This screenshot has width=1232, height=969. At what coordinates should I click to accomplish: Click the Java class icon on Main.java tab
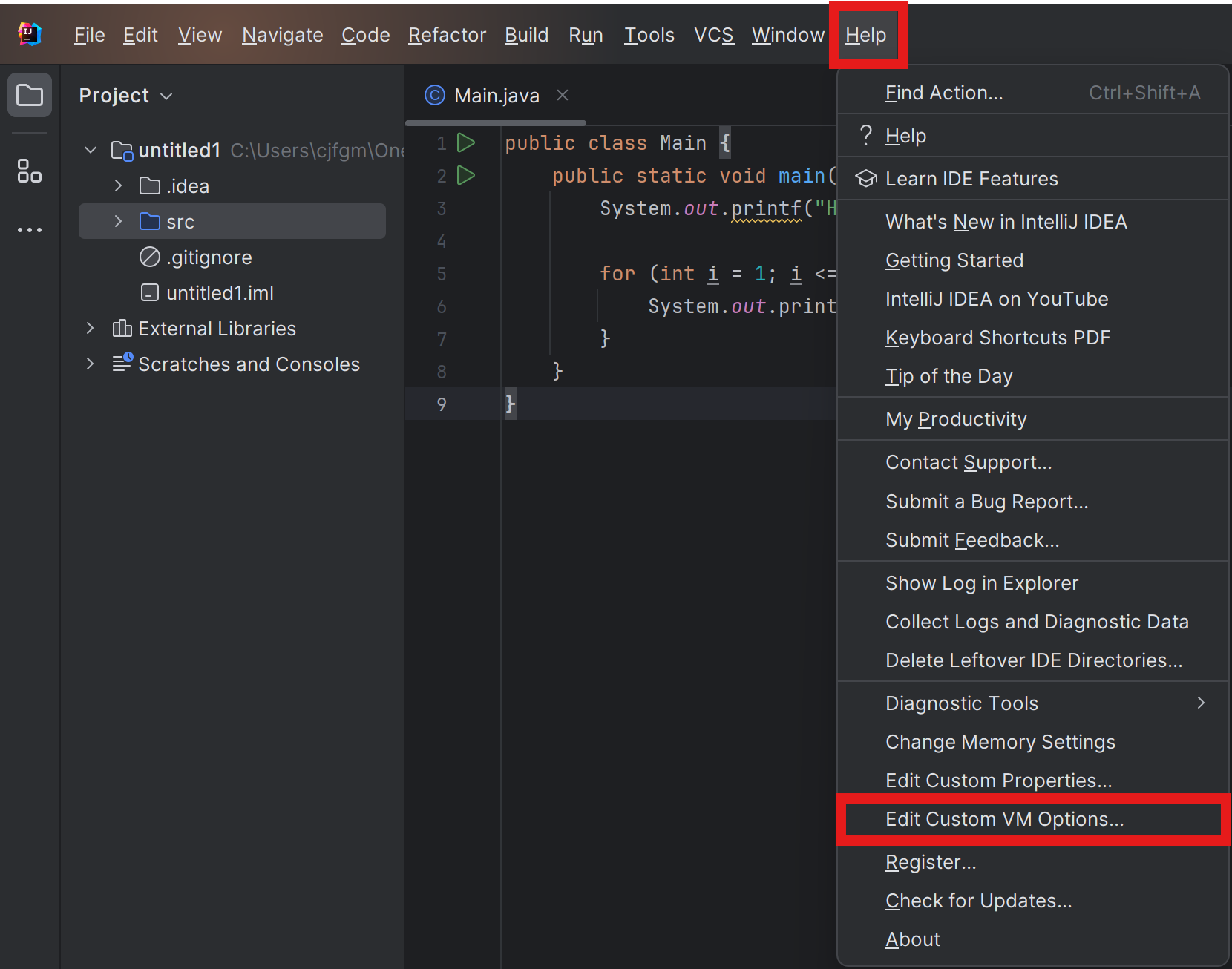pos(435,95)
